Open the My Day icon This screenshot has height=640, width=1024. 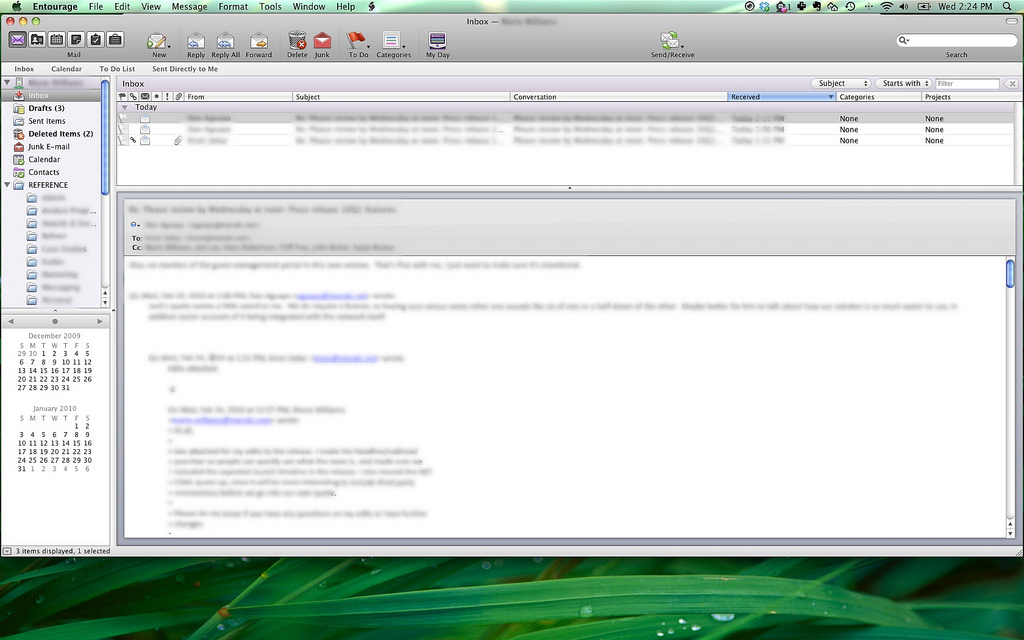(x=438, y=41)
